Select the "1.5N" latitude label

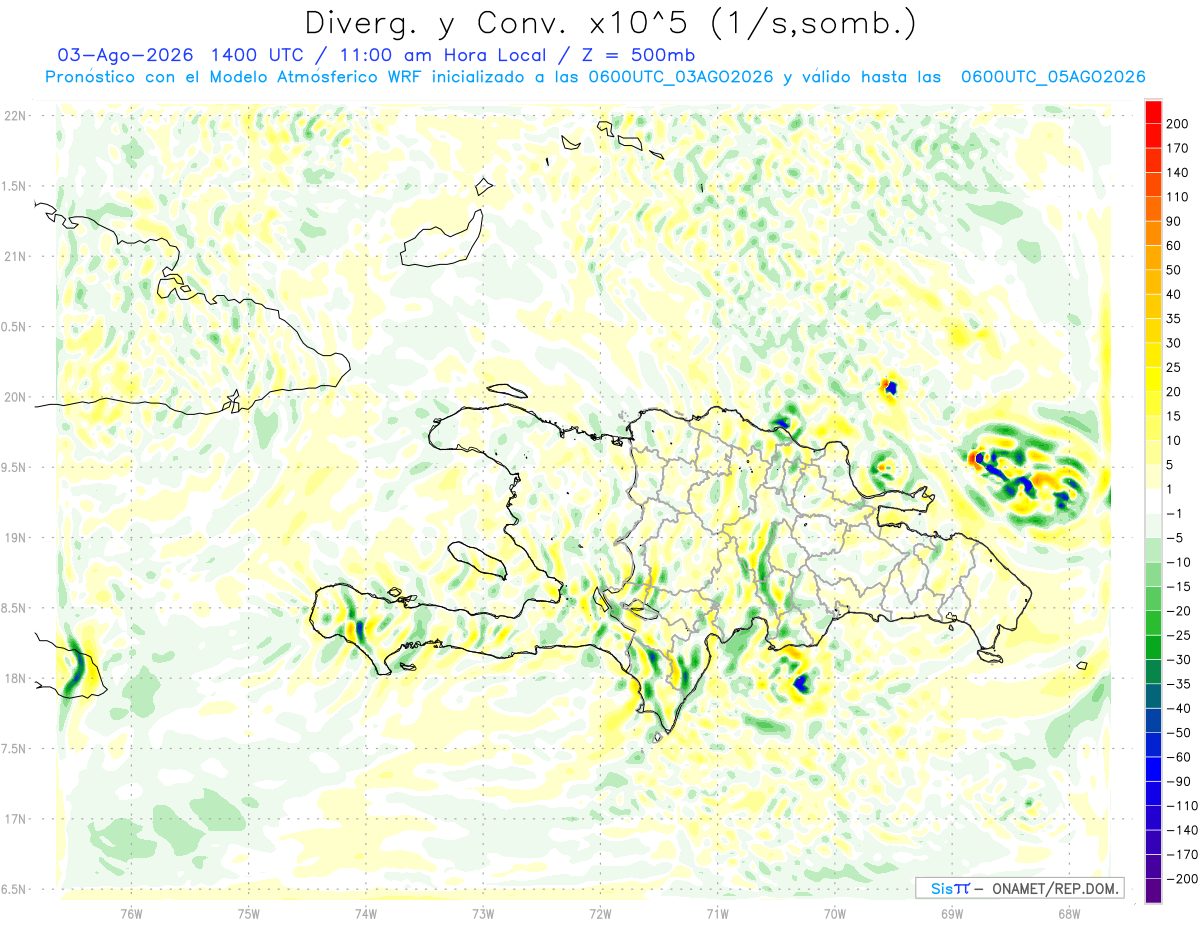tap(14, 186)
